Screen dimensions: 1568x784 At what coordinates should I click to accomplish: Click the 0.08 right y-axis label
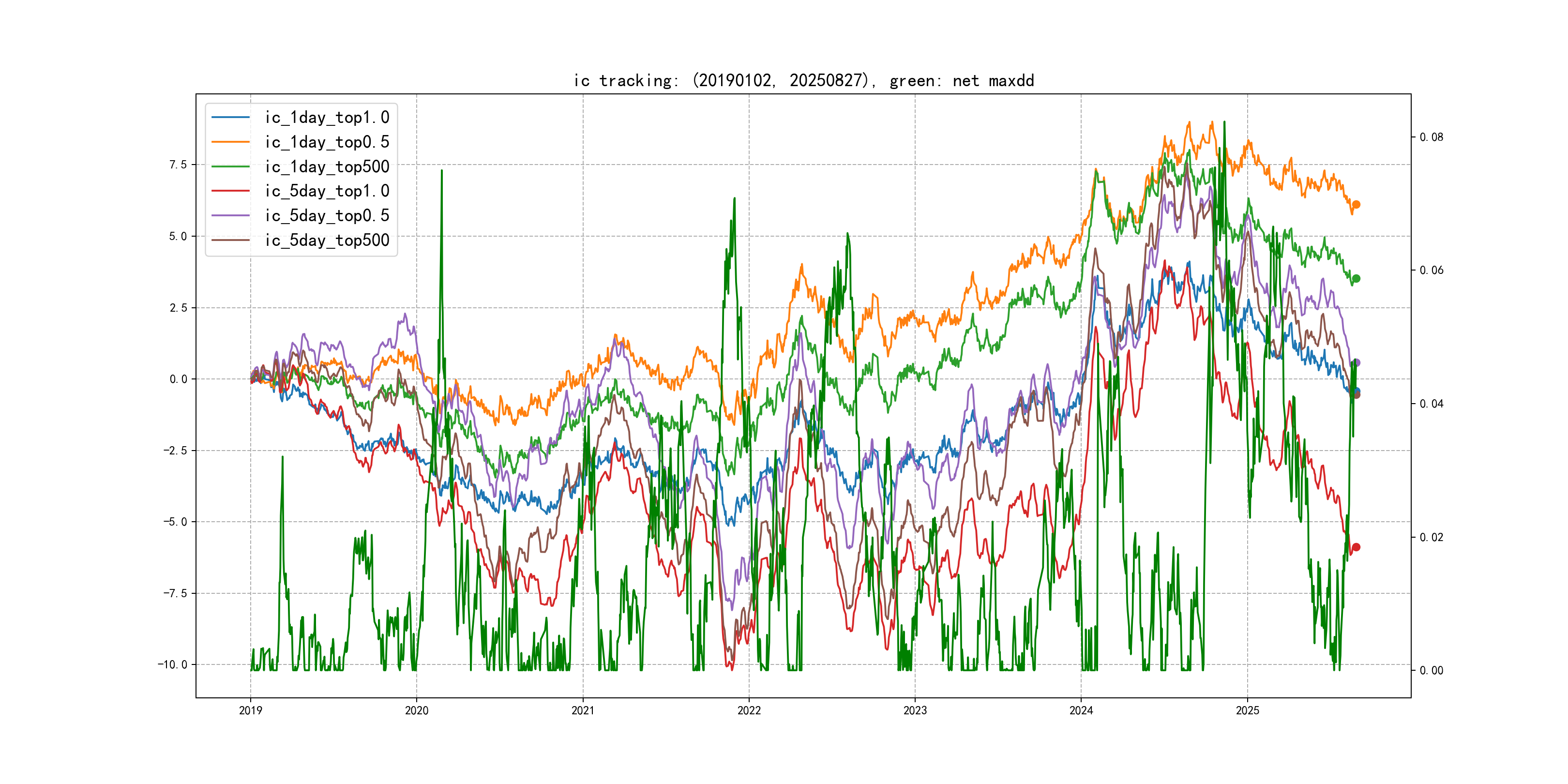pos(1431,137)
